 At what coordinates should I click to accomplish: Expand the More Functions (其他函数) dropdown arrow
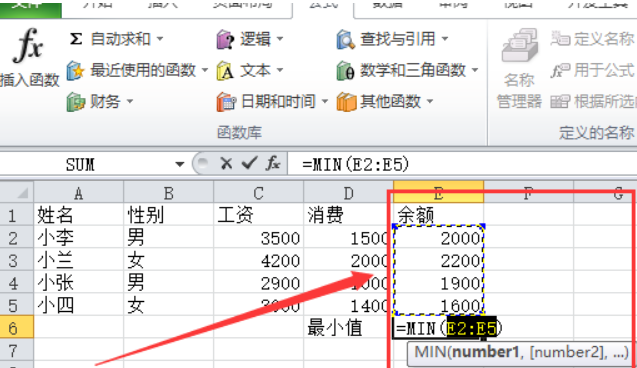pyautogui.click(x=430, y=101)
